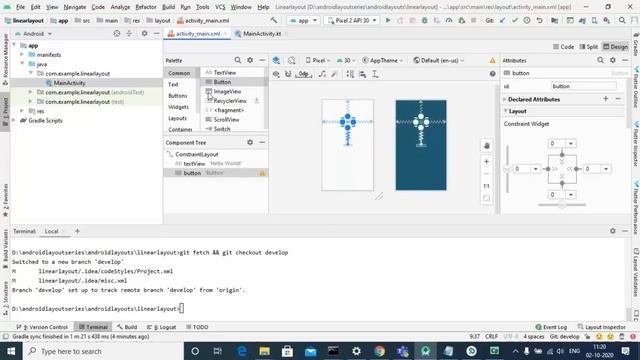Switch to MainActivity.kt tab

pyautogui.click(x=262, y=33)
